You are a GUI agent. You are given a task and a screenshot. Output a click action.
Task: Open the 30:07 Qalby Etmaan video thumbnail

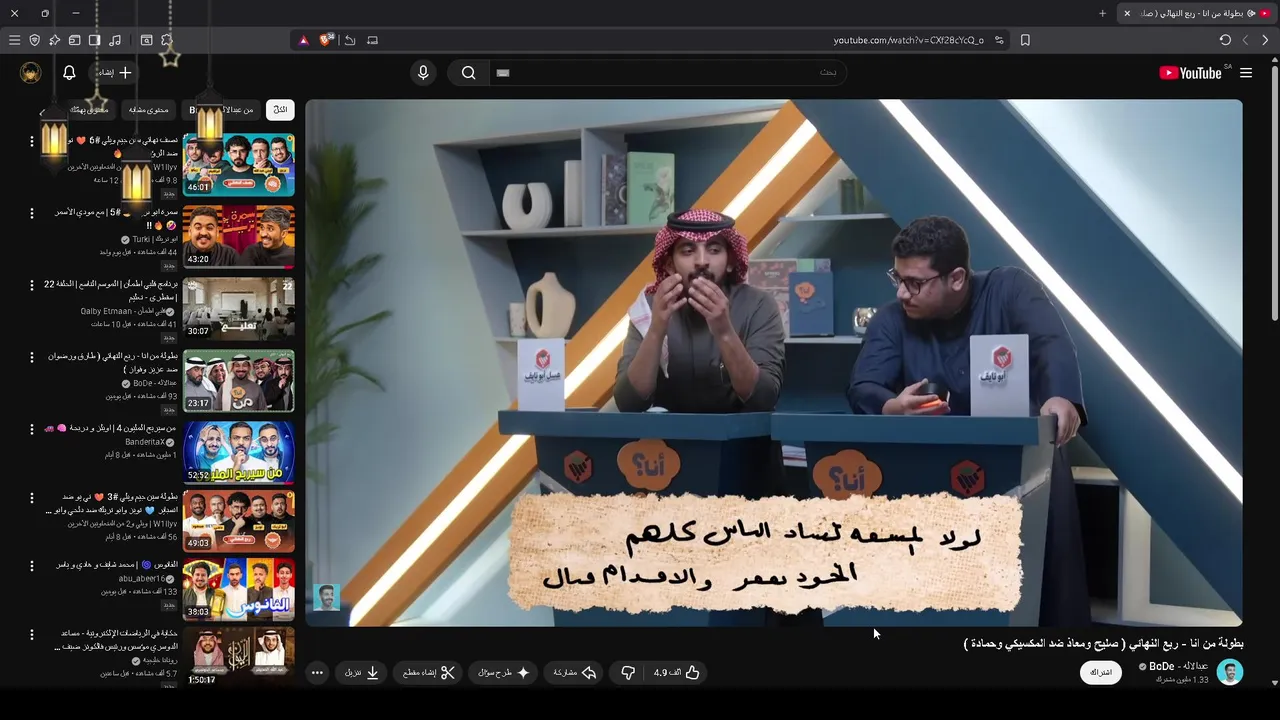238,308
